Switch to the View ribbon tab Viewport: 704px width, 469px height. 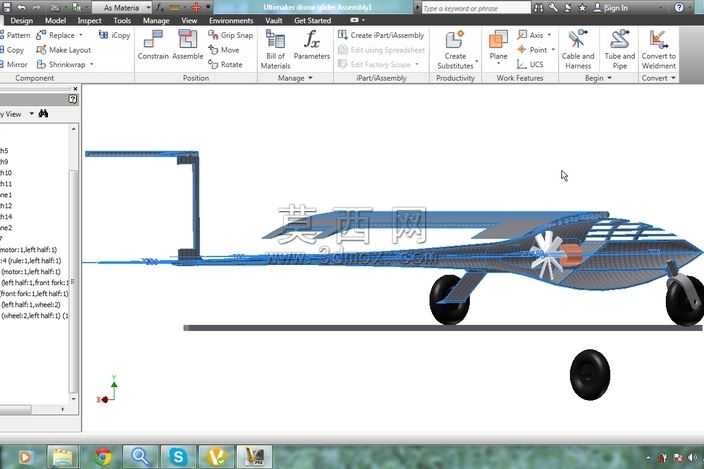click(x=189, y=21)
